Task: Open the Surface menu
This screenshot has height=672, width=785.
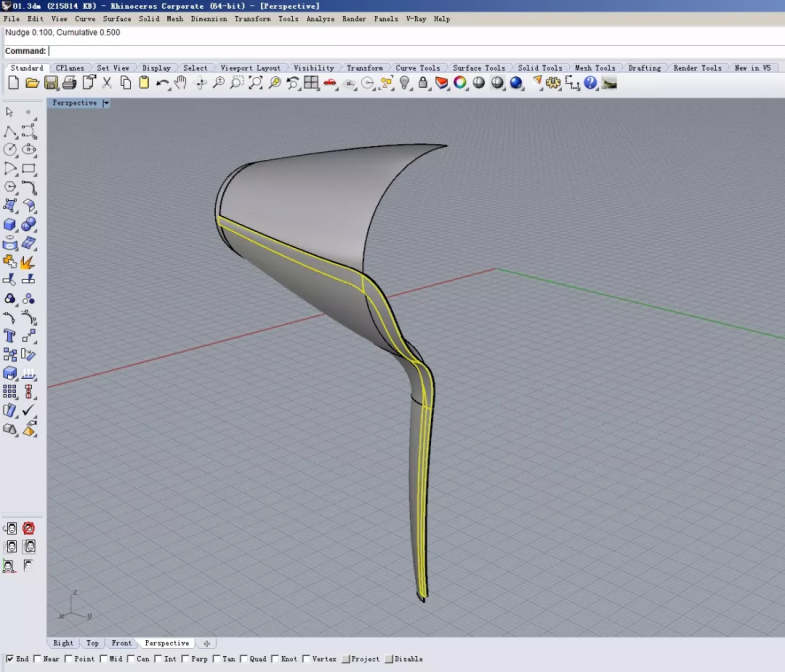Action: coord(117,19)
